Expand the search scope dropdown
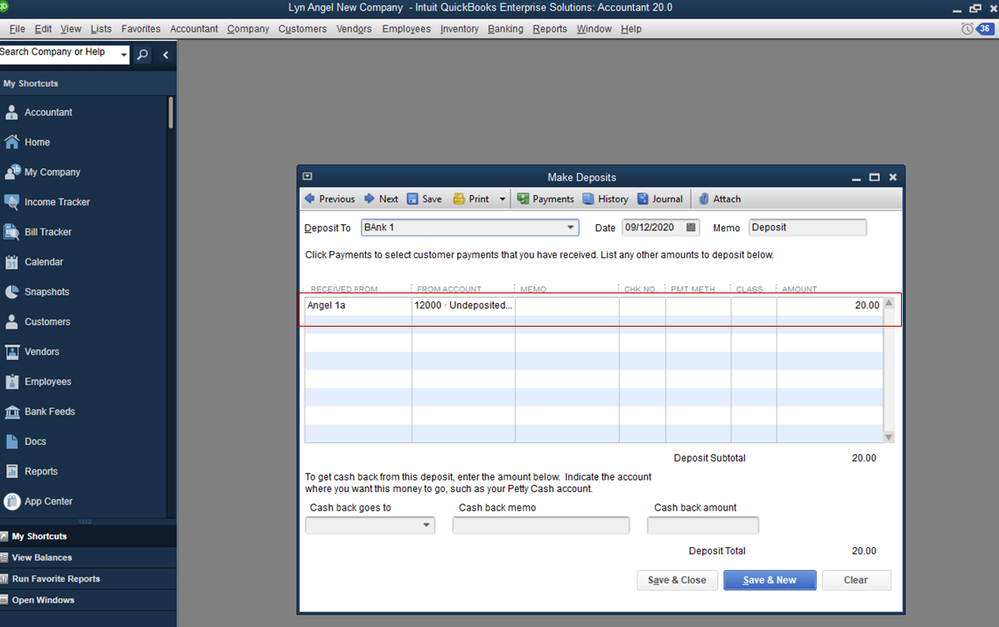This screenshot has width=999, height=627. 124,55
